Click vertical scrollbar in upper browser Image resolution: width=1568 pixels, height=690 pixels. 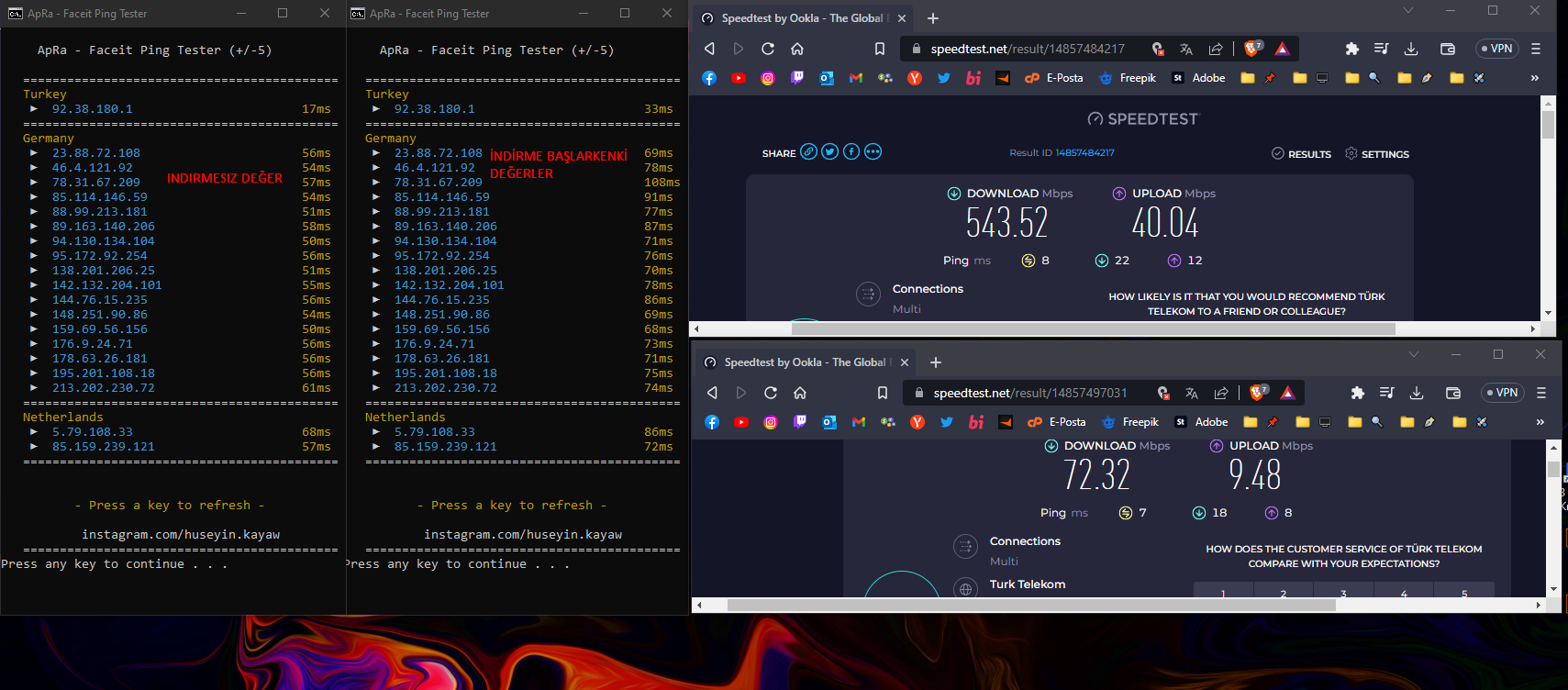1548,206
